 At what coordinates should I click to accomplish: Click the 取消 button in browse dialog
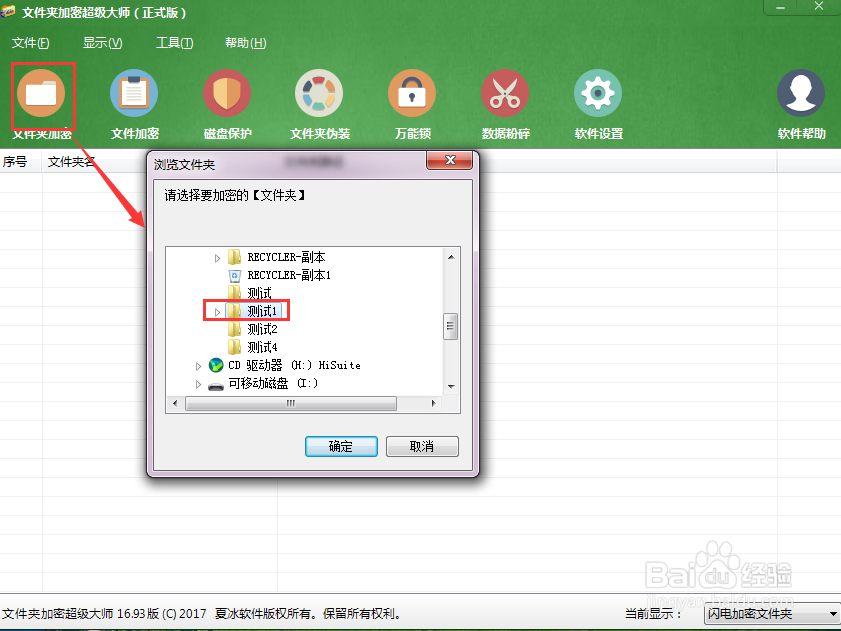click(x=422, y=446)
